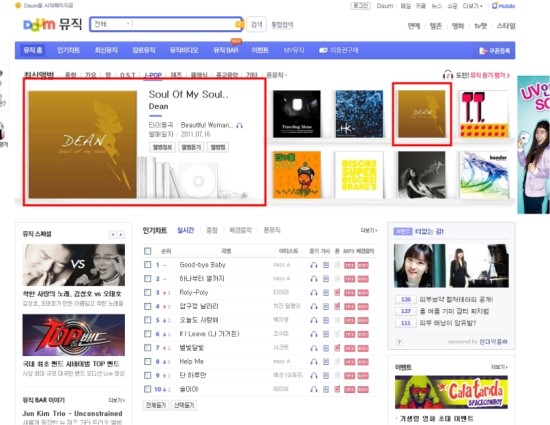Click phone music icon for 별빛달빛

(x=337, y=348)
